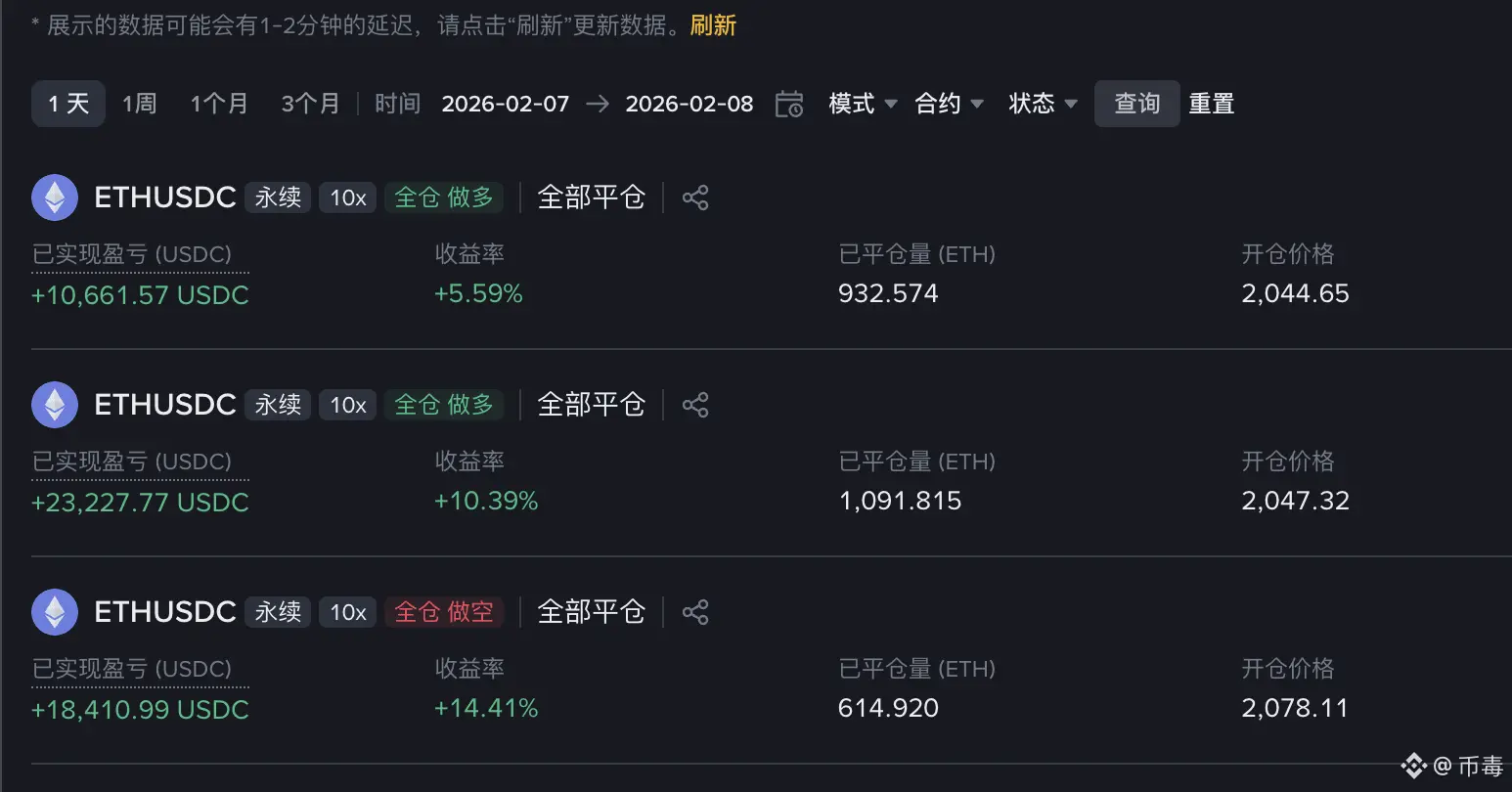Share the second ETHUSDC long position
1512x792 pixels.
(695, 405)
